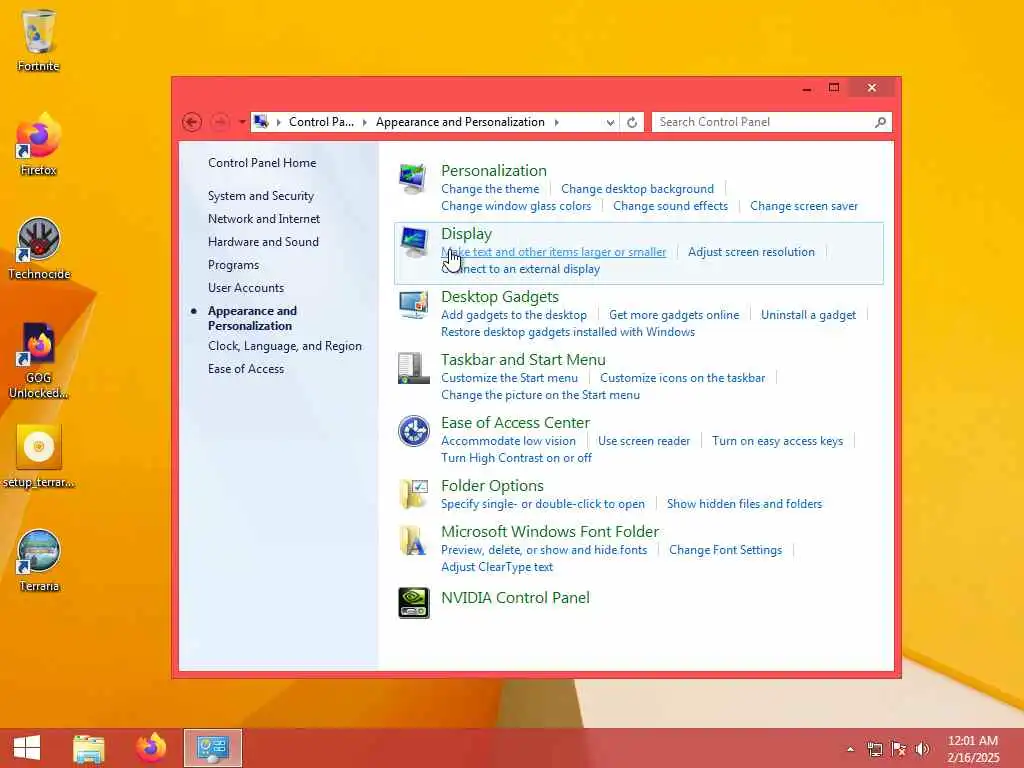Viewport: 1024px width, 768px height.
Task: Open Ease of Access sidebar category
Action: [x=246, y=369]
